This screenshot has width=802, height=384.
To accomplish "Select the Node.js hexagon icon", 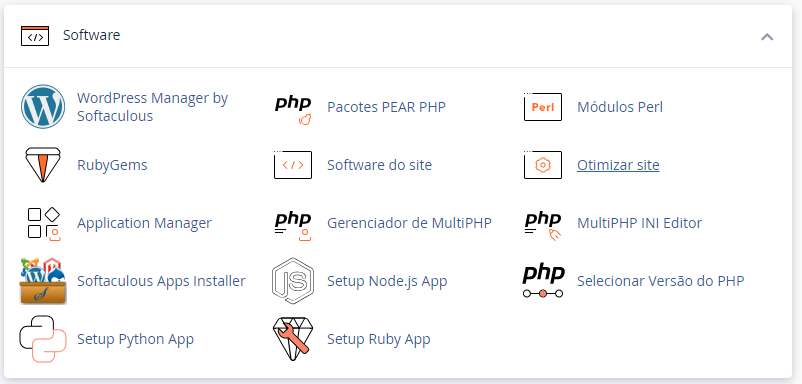I will [293, 281].
